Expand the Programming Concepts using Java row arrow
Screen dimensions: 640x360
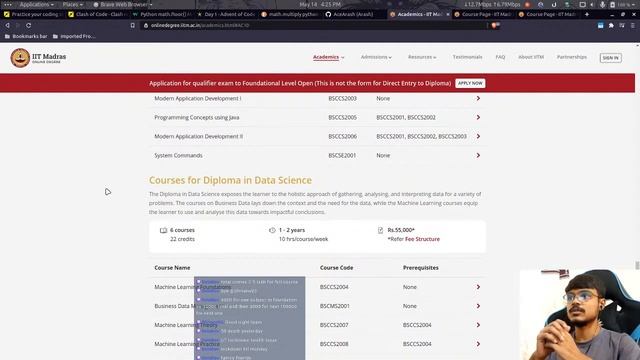pyautogui.click(x=478, y=118)
